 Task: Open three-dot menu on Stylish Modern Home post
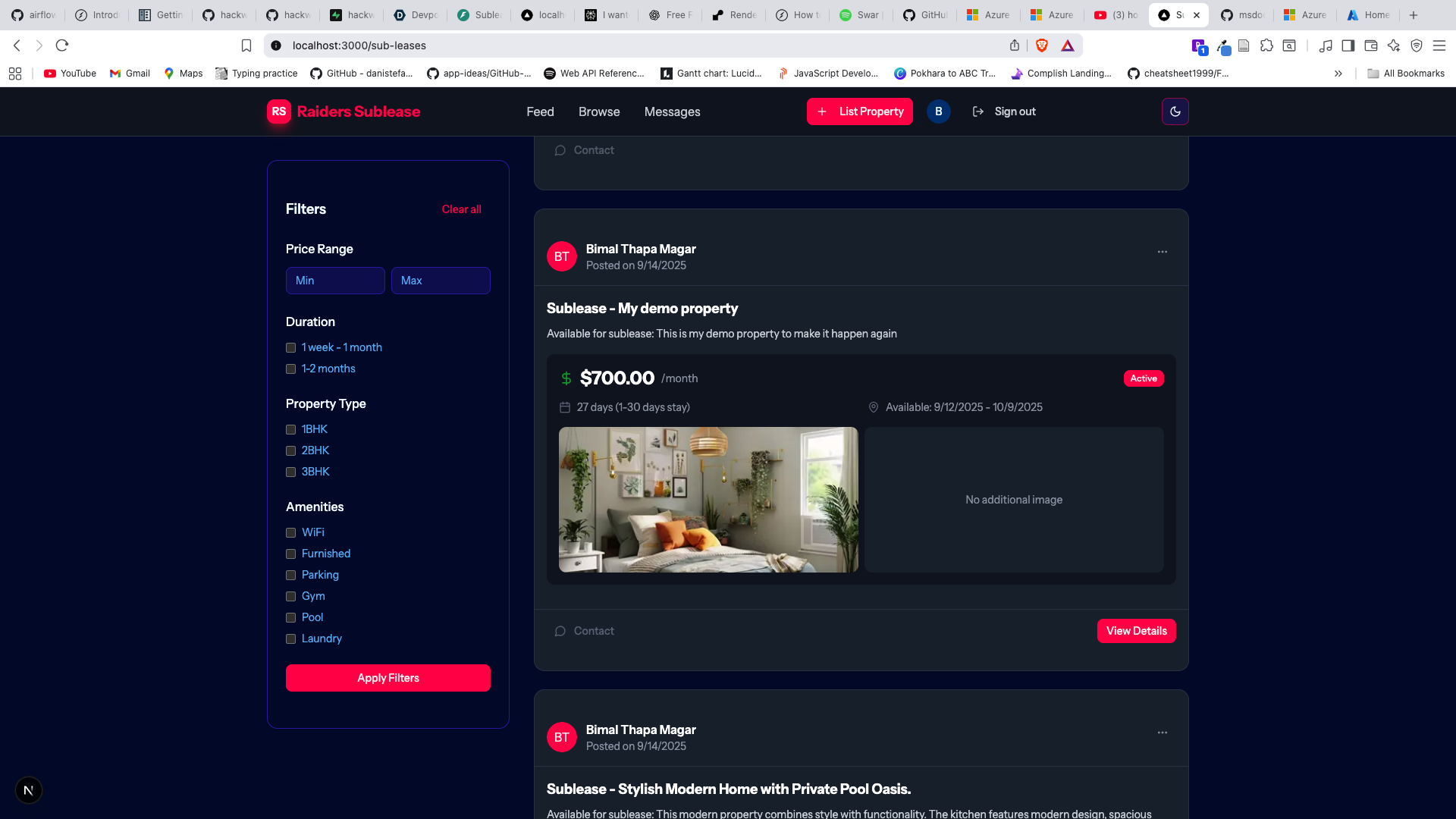point(1162,733)
